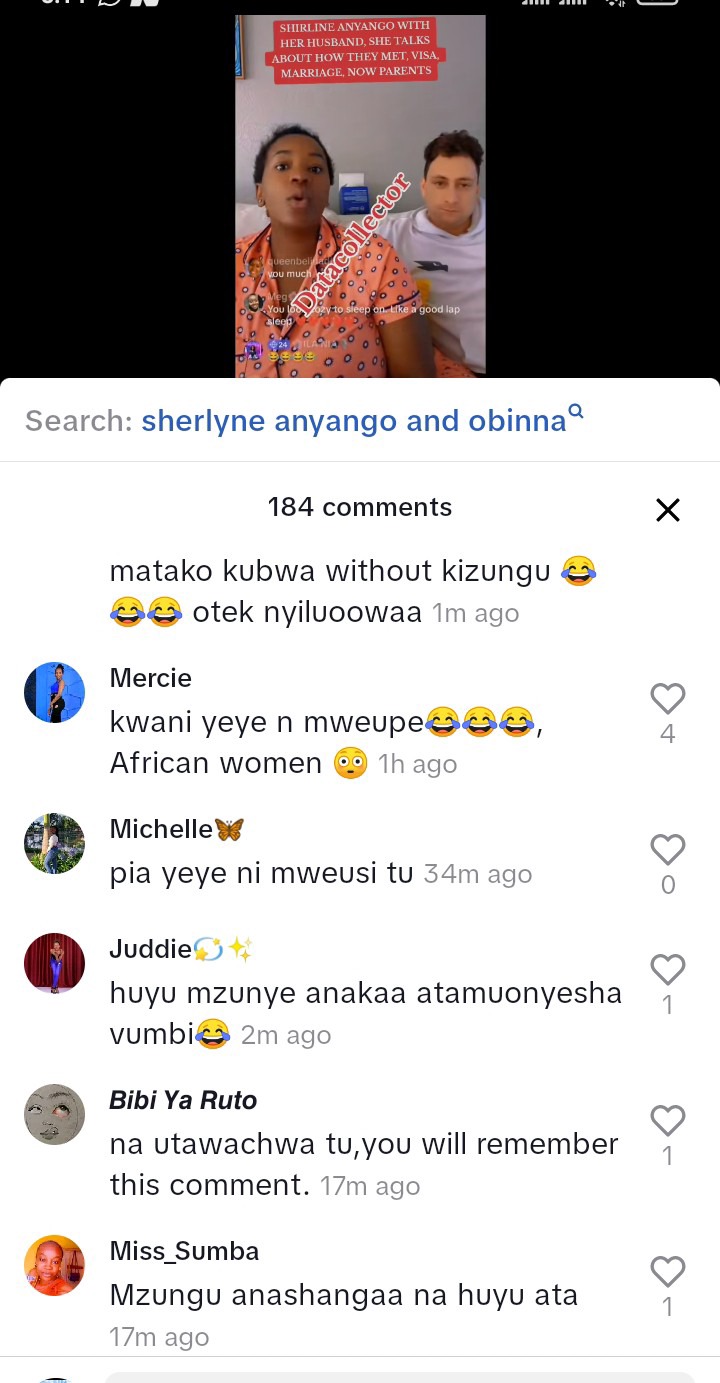Like Michelle's comment with the heart
This screenshot has width=720, height=1383.
[x=668, y=849]
